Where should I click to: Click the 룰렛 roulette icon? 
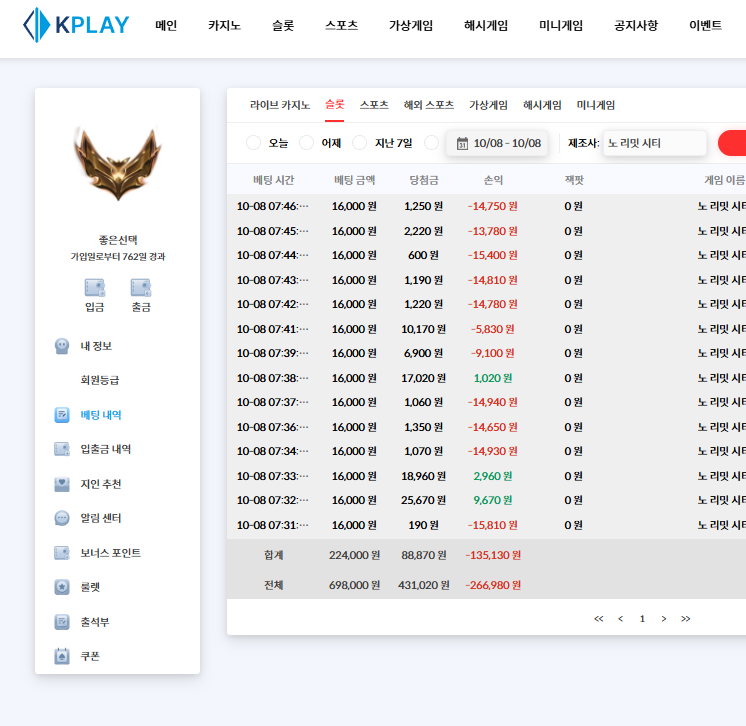pos(62,587)
